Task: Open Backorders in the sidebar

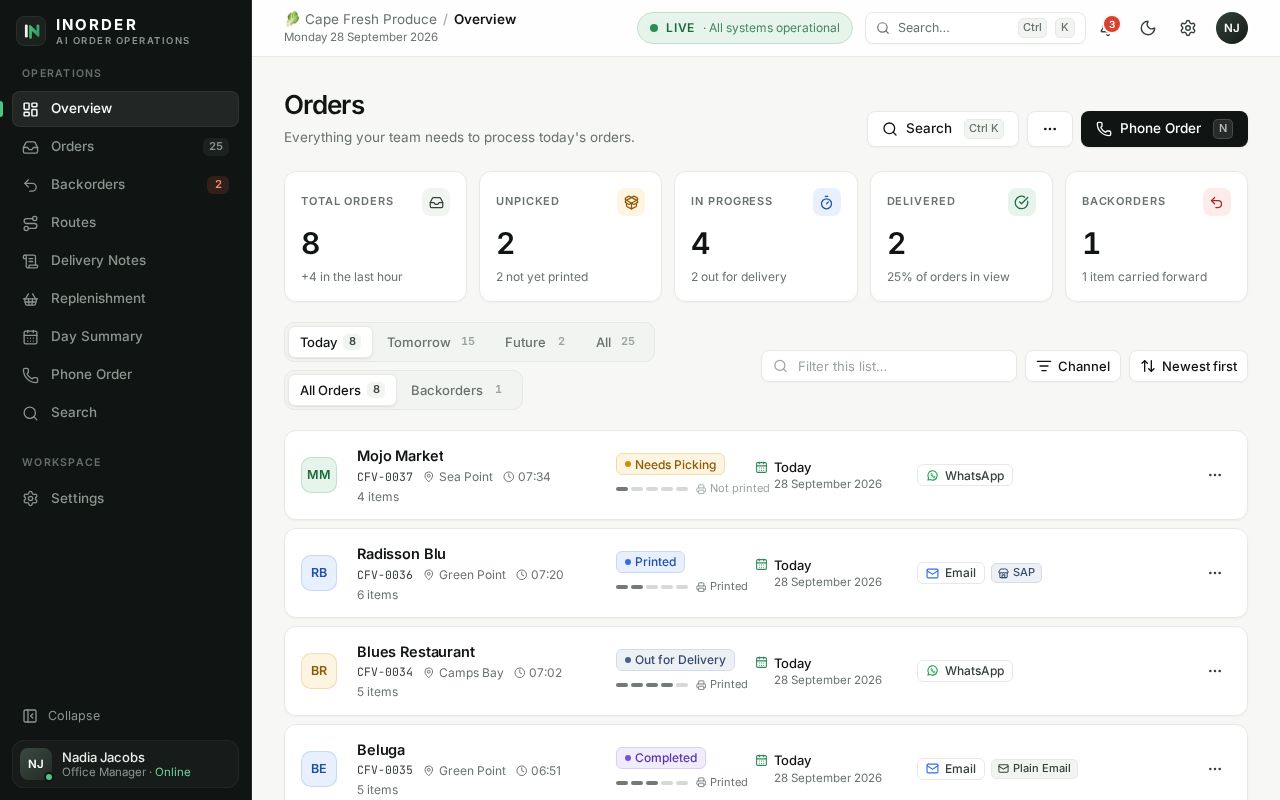Action: tap(125, 185)
